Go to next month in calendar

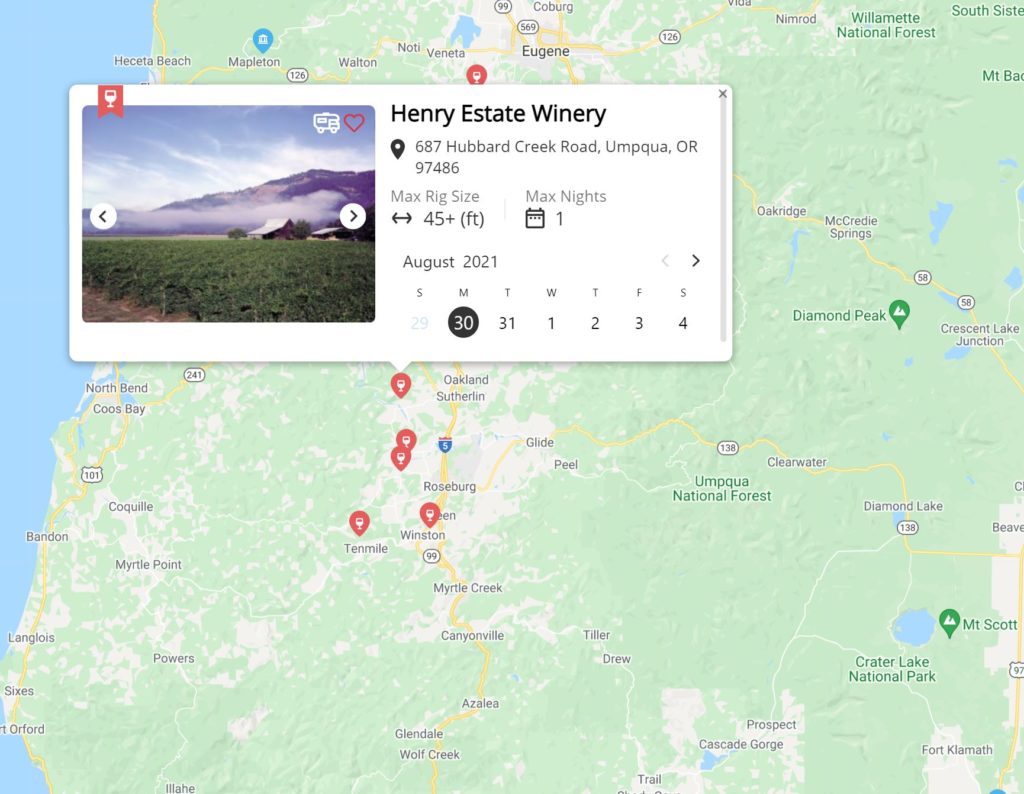coord(696,261)
